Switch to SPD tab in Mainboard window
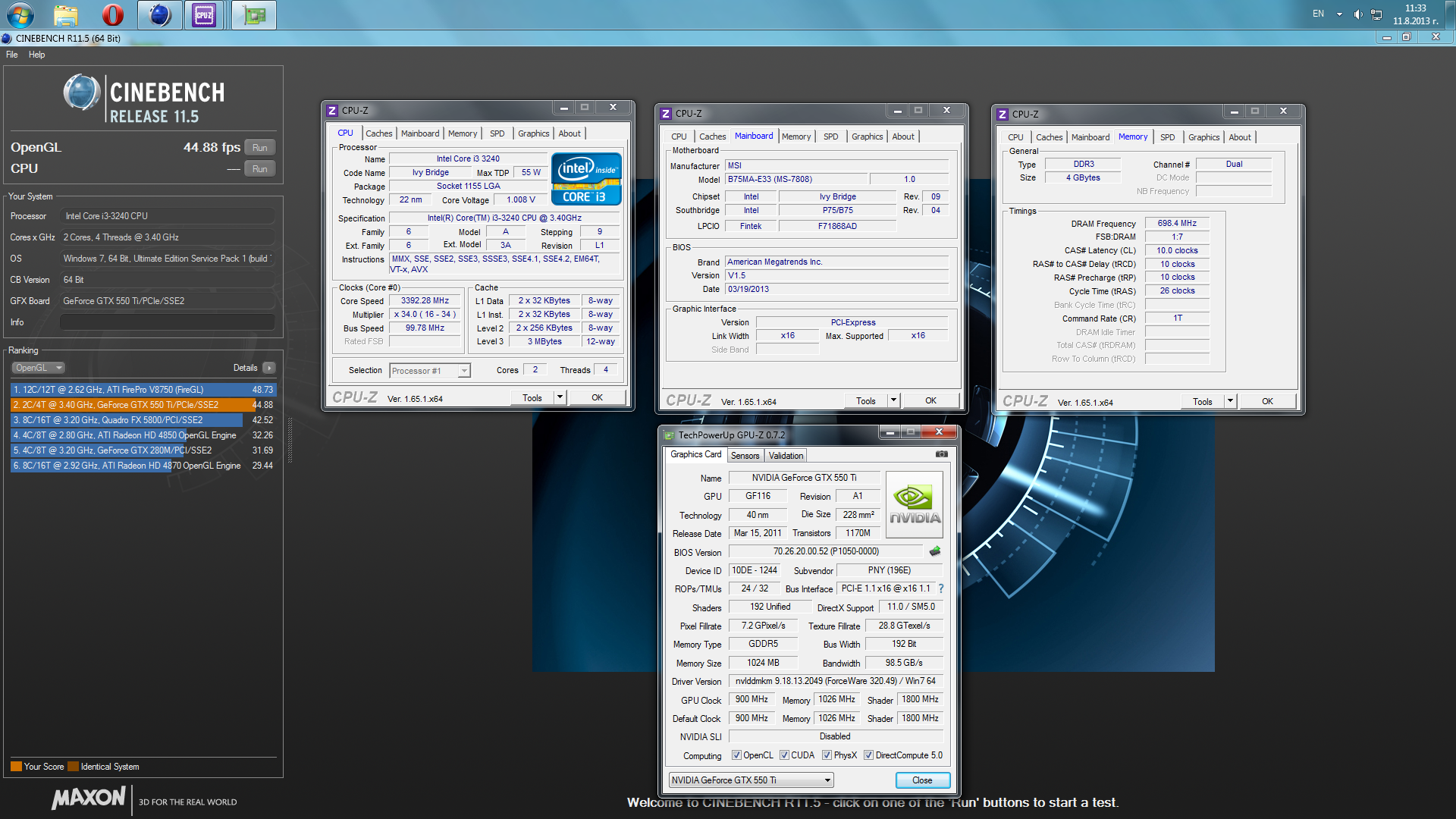The width and height of the screenshot is (1456, 819). 831,136
